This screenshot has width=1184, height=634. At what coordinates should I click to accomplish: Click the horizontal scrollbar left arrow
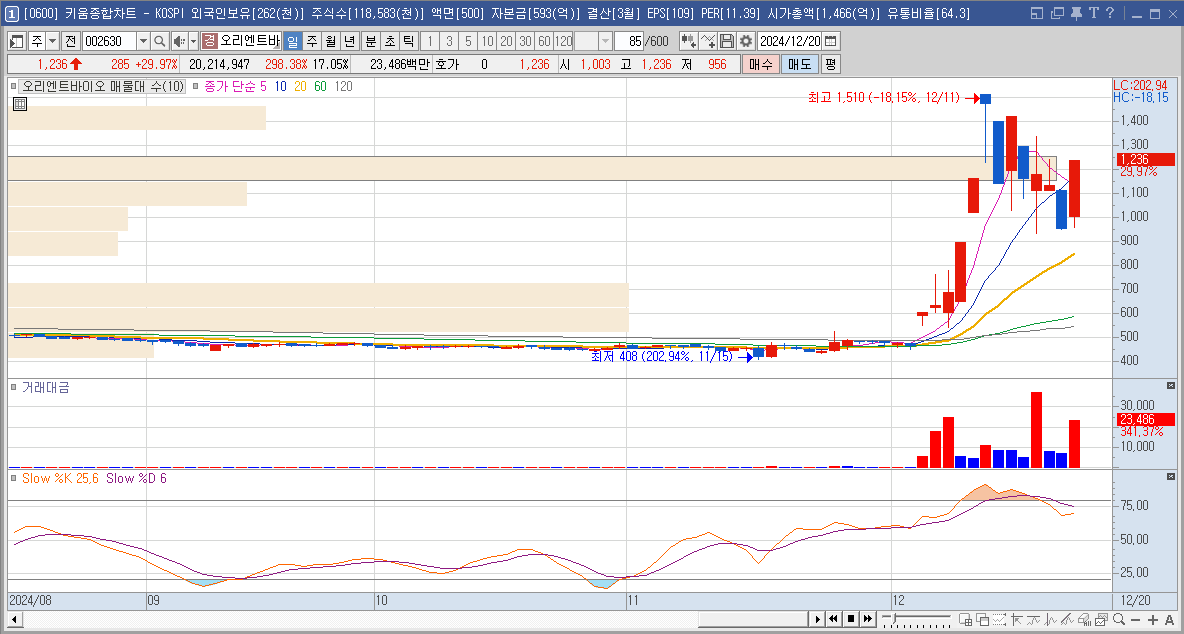click(x=14, y=620)
